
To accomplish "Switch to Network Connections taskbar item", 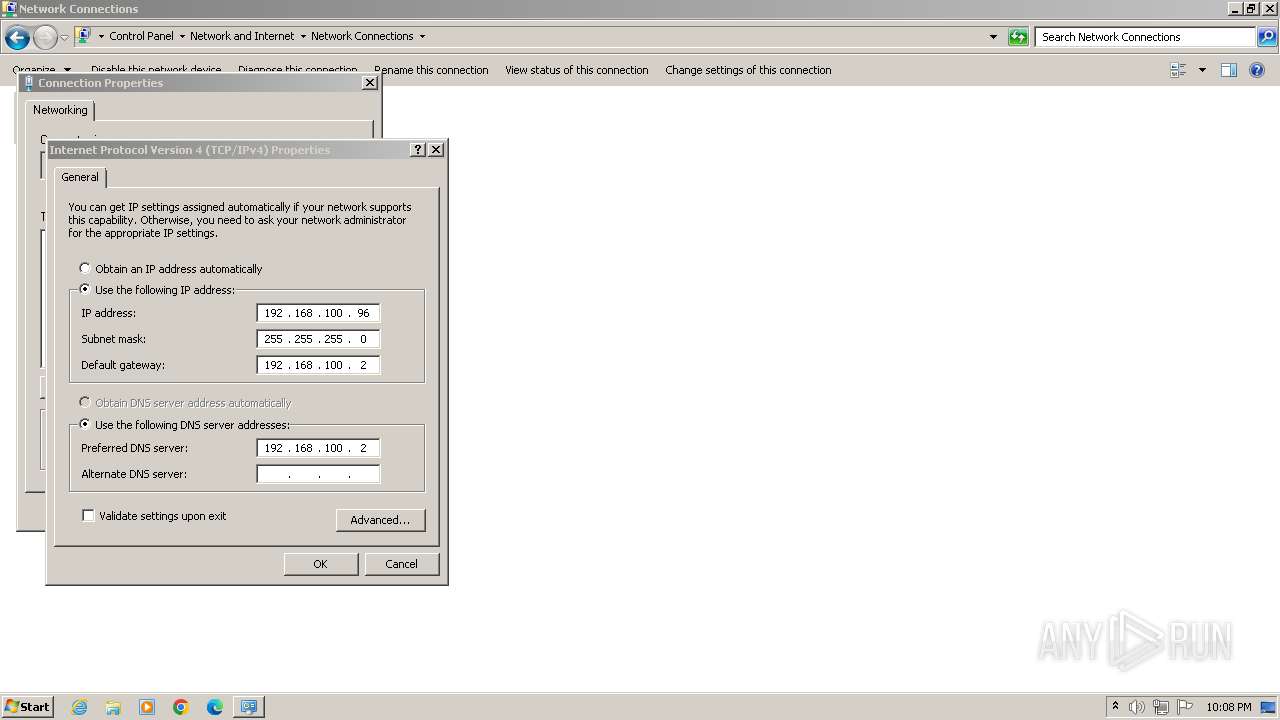I will click(x=249, y=707).
